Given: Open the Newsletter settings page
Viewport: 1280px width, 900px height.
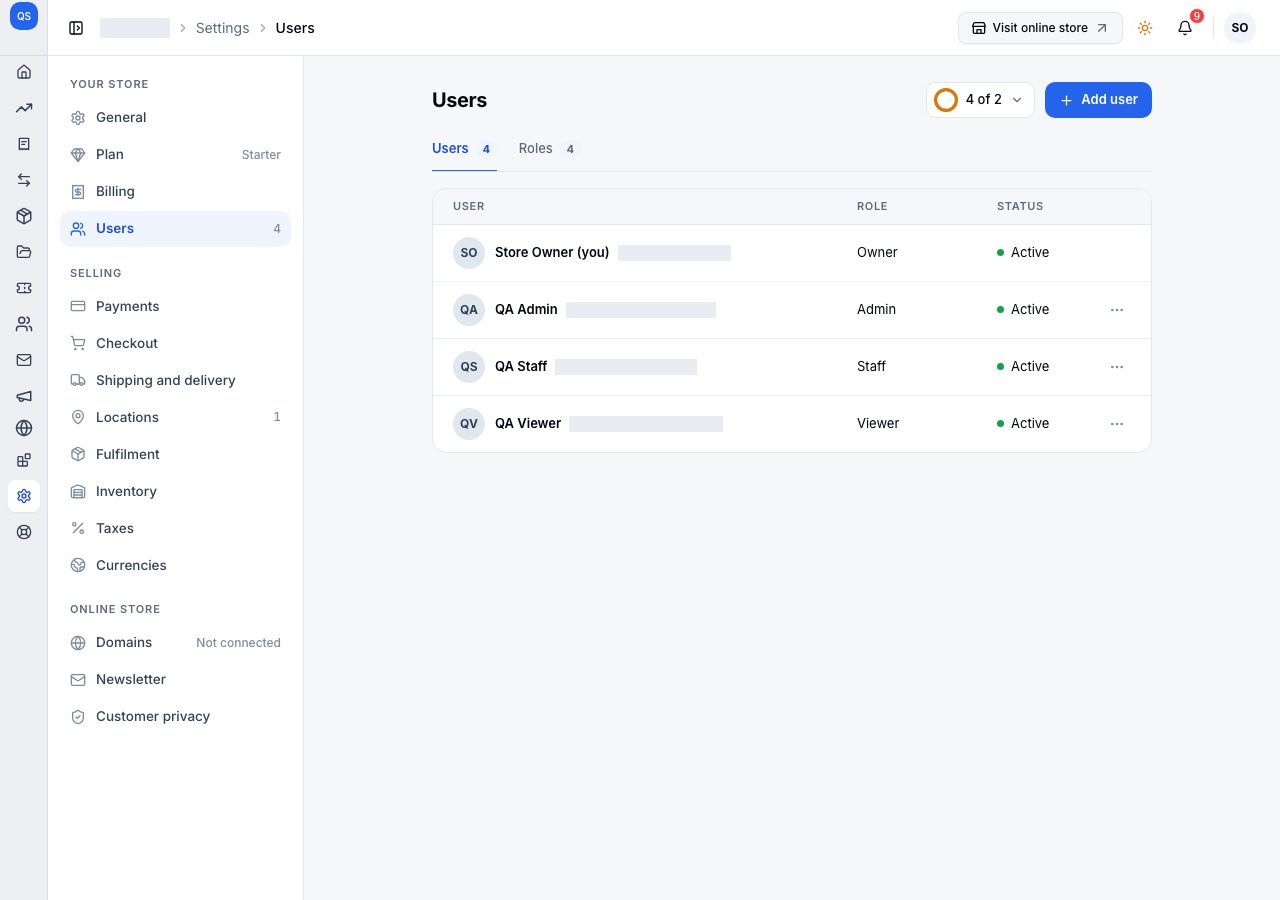Looking at the screenshot, I should click(x=175, y=680).
